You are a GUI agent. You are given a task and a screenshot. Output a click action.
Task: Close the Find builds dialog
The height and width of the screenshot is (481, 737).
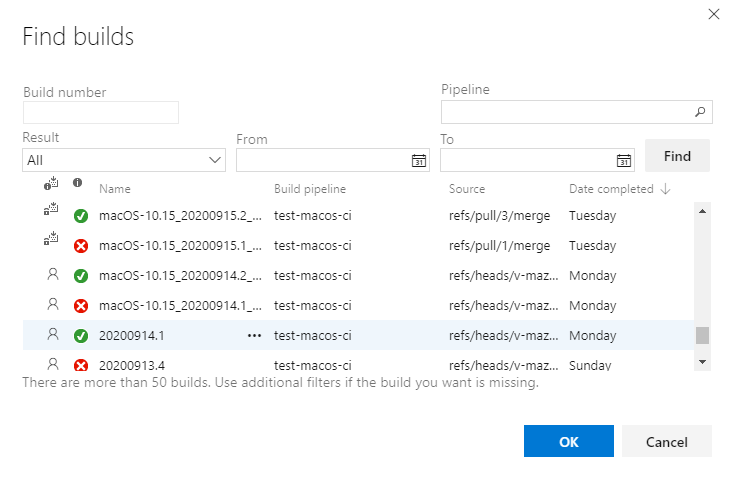[x=713, y=14]
